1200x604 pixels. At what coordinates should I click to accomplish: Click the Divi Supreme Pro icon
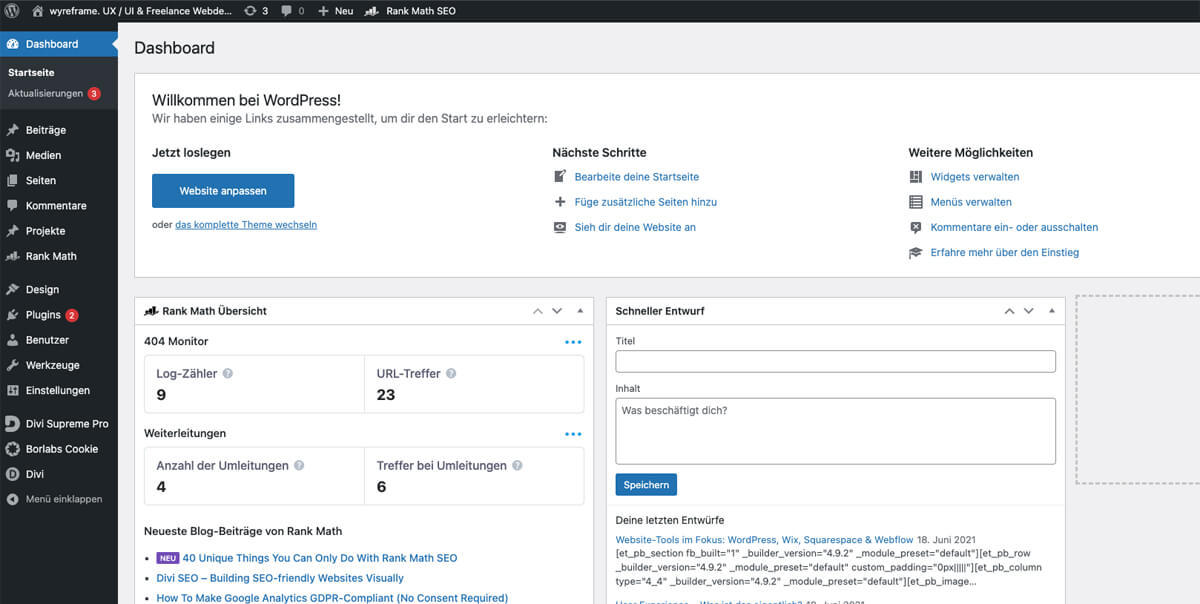tap(12, 424)
